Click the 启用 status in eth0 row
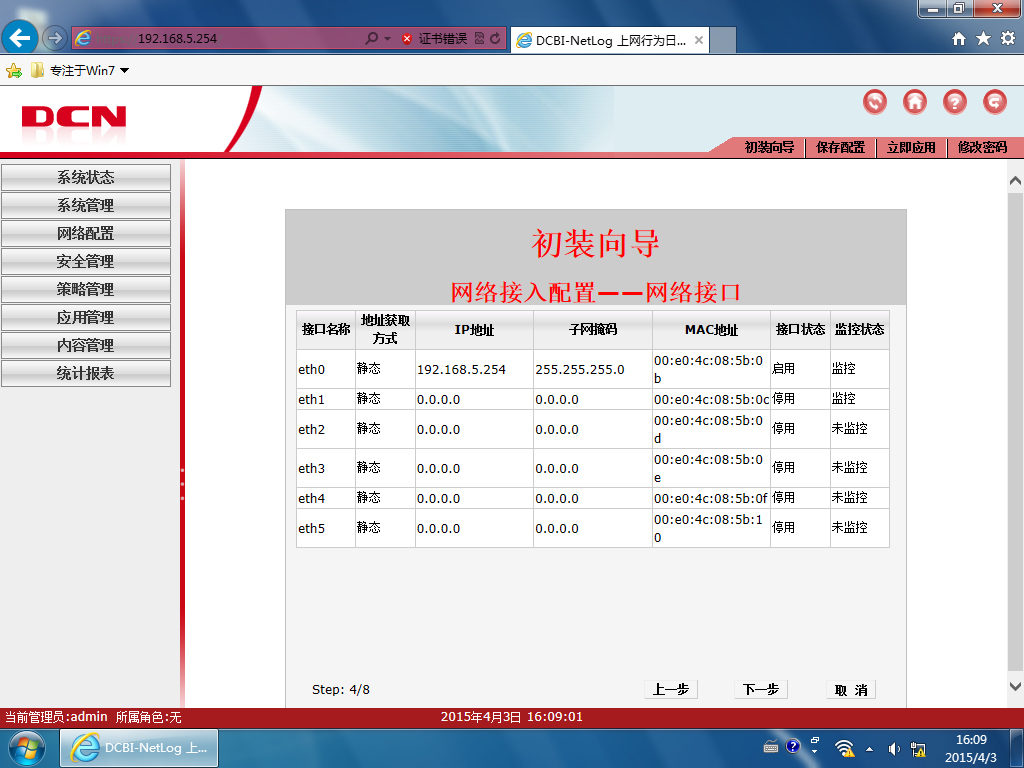Screen dimensions: 1024x768 pyautogui.click(x=783, y=368)
